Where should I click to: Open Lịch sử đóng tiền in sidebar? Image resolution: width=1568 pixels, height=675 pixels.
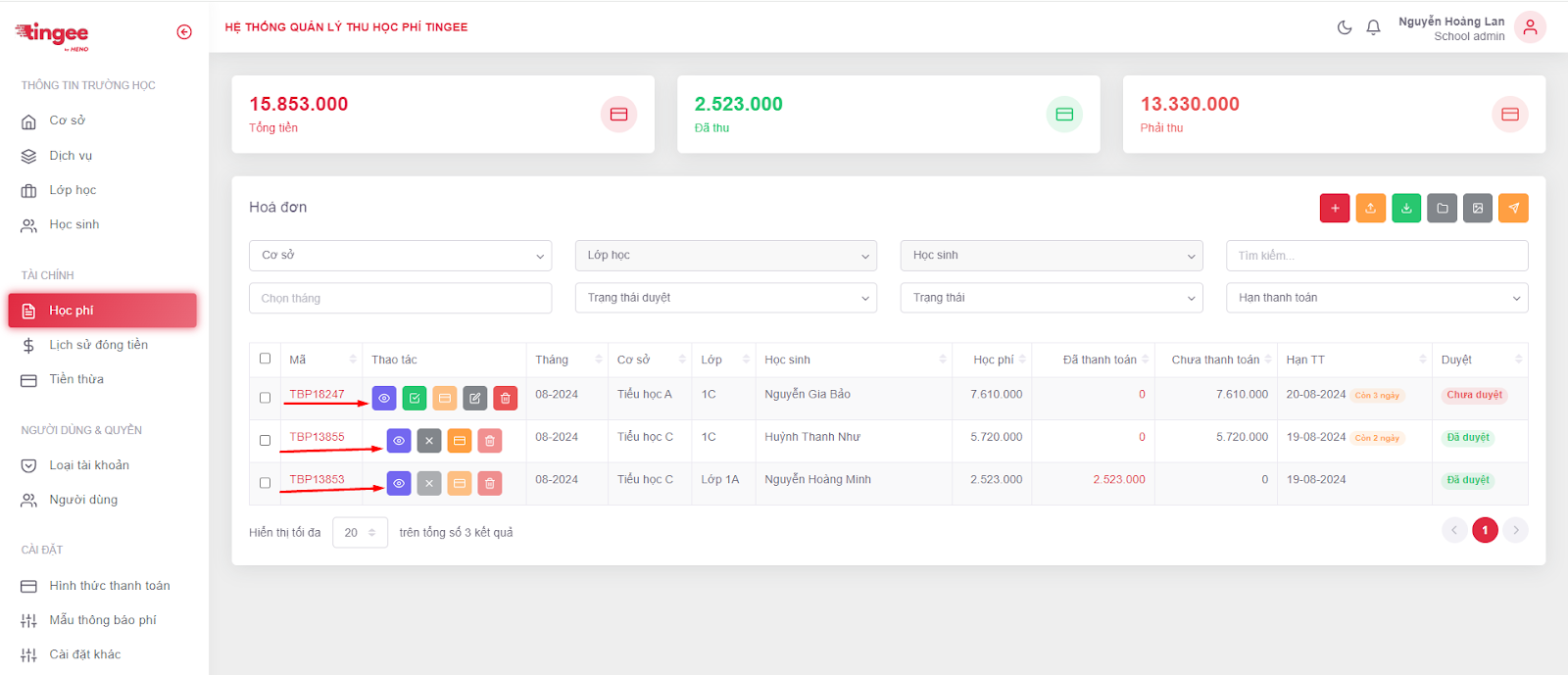pos(98,345)
